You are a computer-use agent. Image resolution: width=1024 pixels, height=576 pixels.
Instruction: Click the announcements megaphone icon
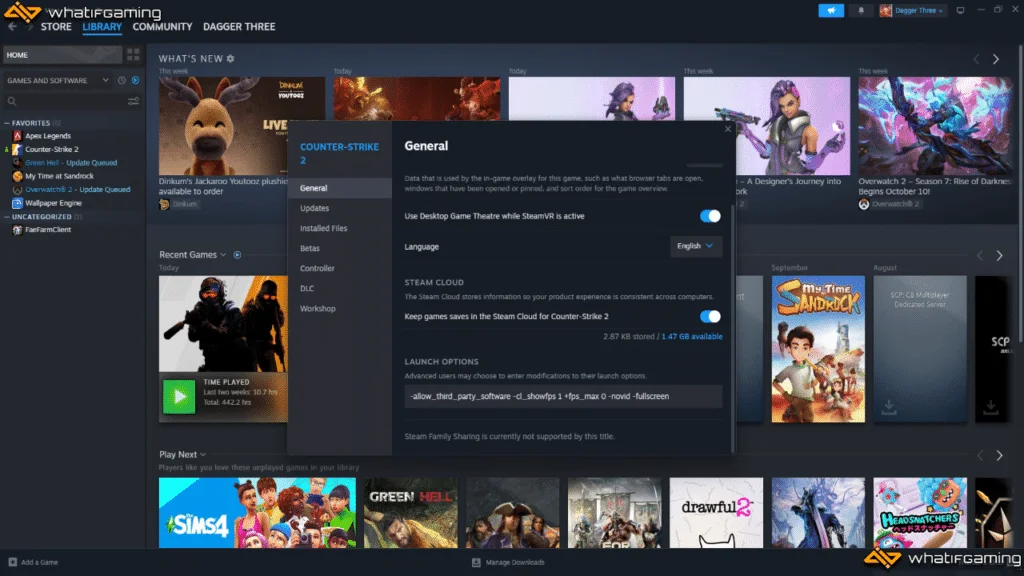831,10
